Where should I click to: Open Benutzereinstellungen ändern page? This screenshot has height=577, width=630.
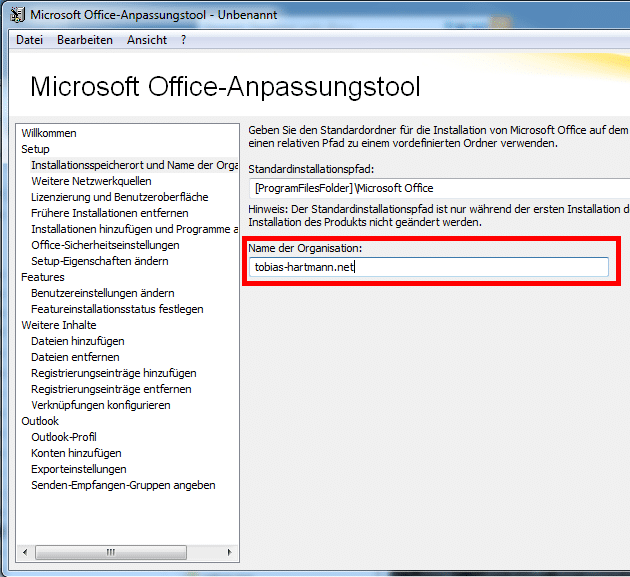click(103, 293)
